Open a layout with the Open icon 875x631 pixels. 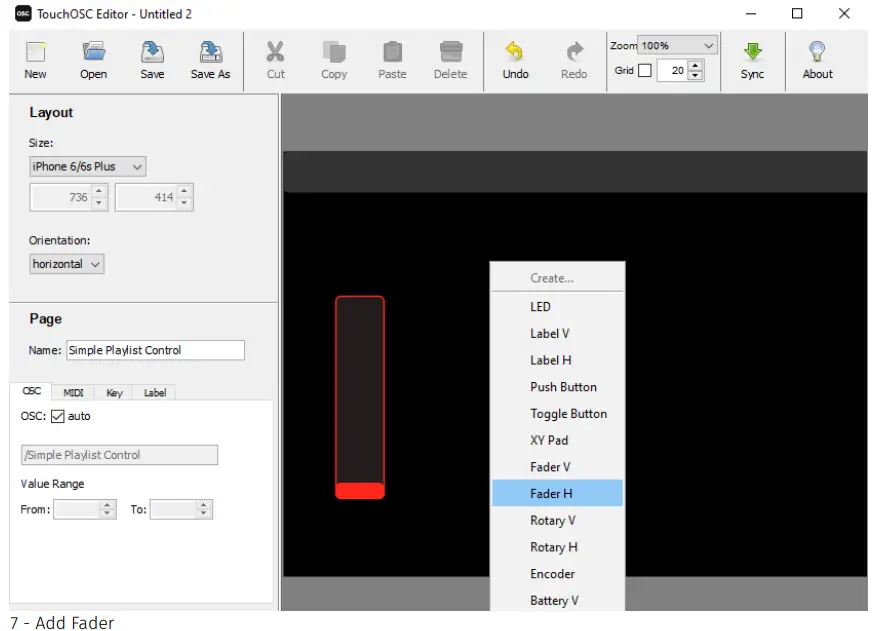tap(94, 52)
